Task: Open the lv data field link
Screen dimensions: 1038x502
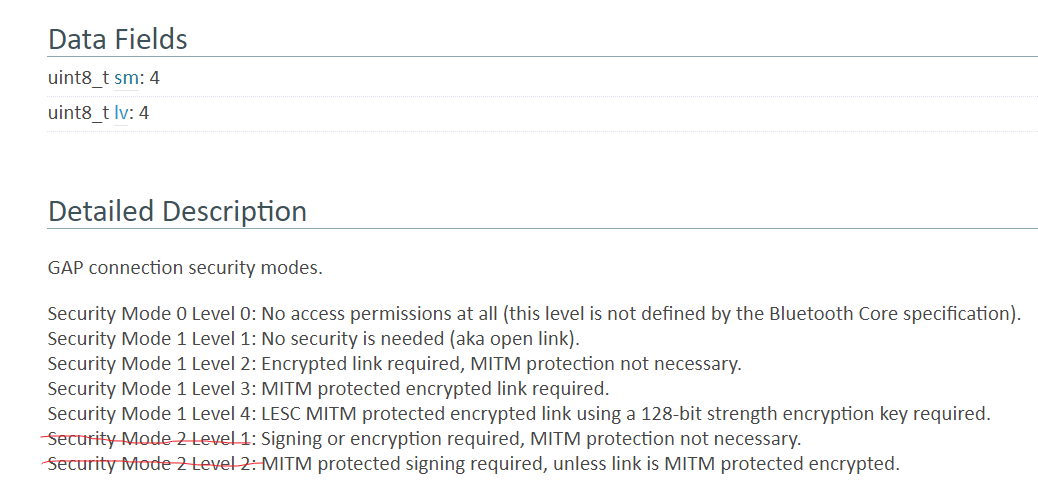Action: pyautogui.click(x=121, y=113)
